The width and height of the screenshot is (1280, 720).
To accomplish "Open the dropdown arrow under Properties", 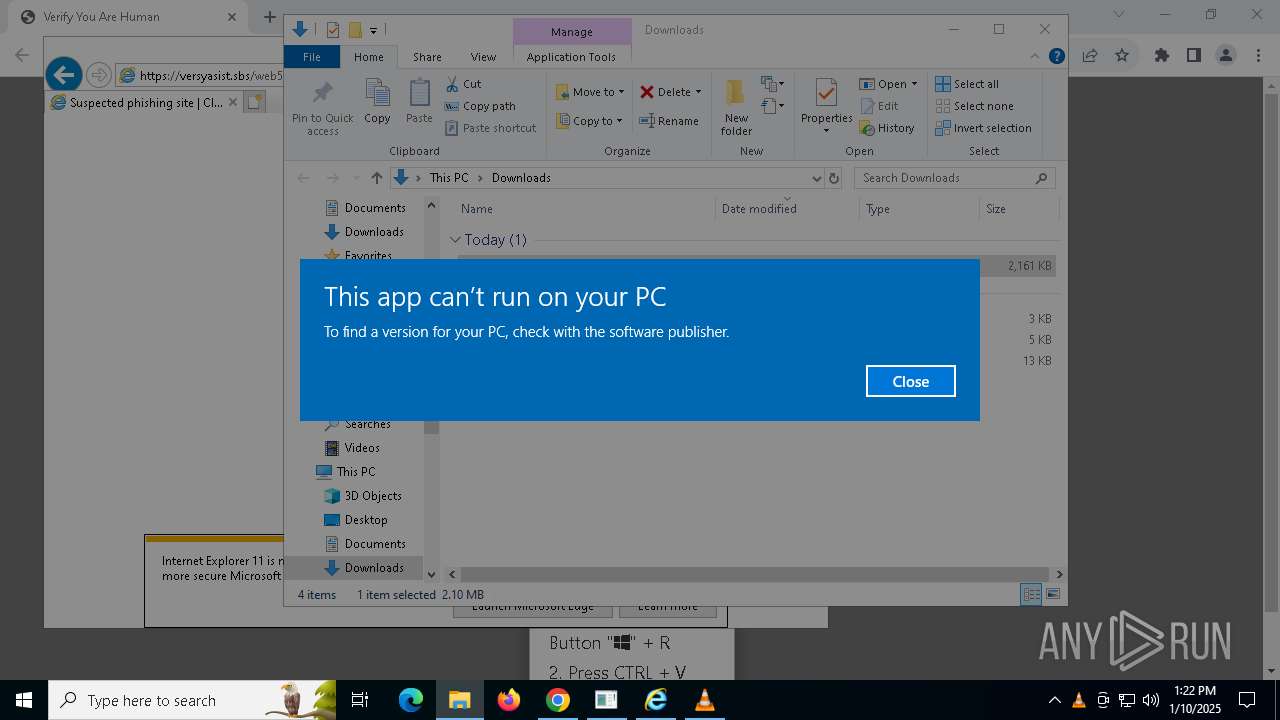I will pos(826,131).
